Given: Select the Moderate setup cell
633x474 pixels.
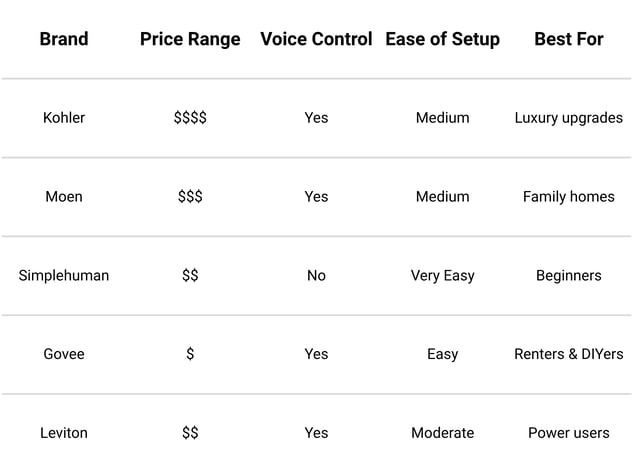Looking at the screenshot, I should [442, 433].
